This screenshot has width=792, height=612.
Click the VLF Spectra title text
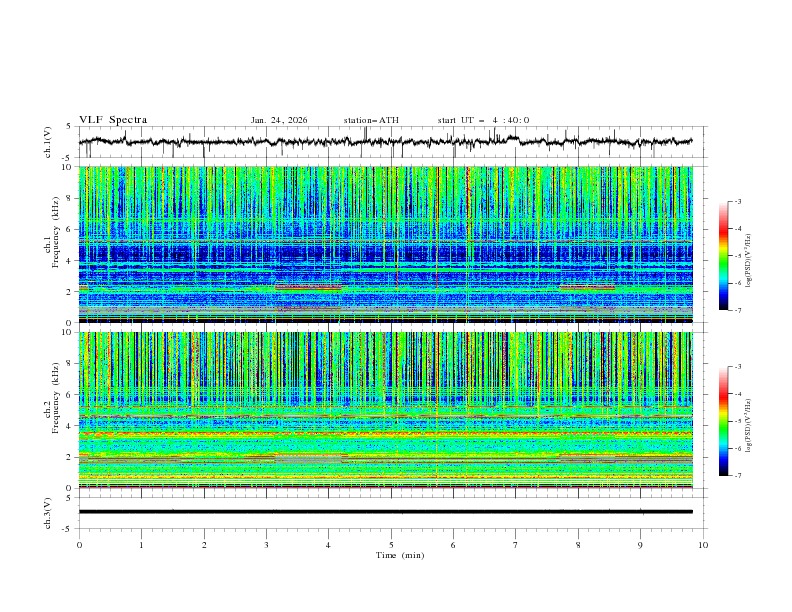point(113,120)
